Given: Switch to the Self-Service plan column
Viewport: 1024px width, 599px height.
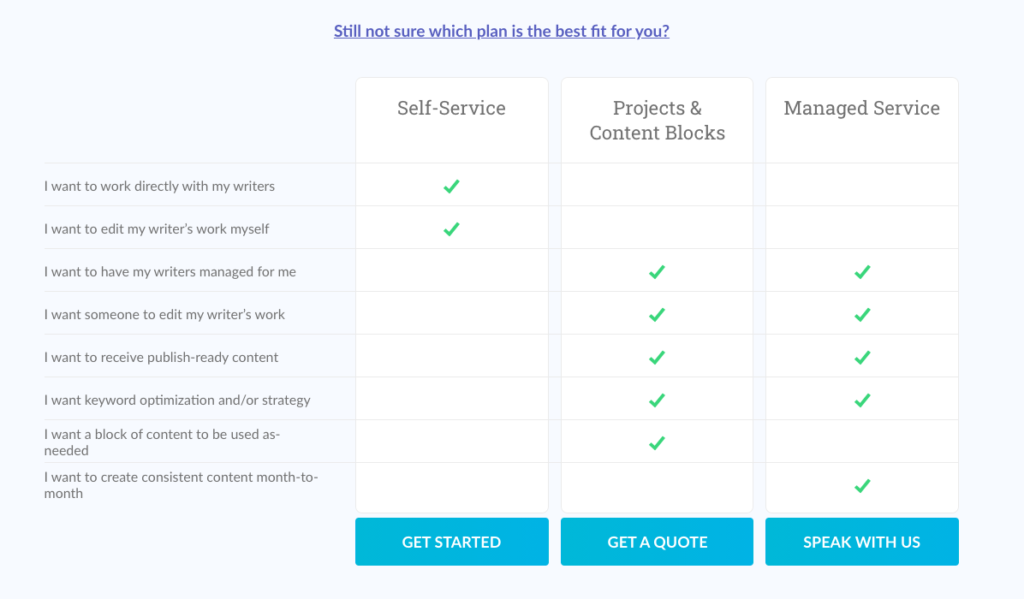Looking at the screenshot, I should [451, 107].
